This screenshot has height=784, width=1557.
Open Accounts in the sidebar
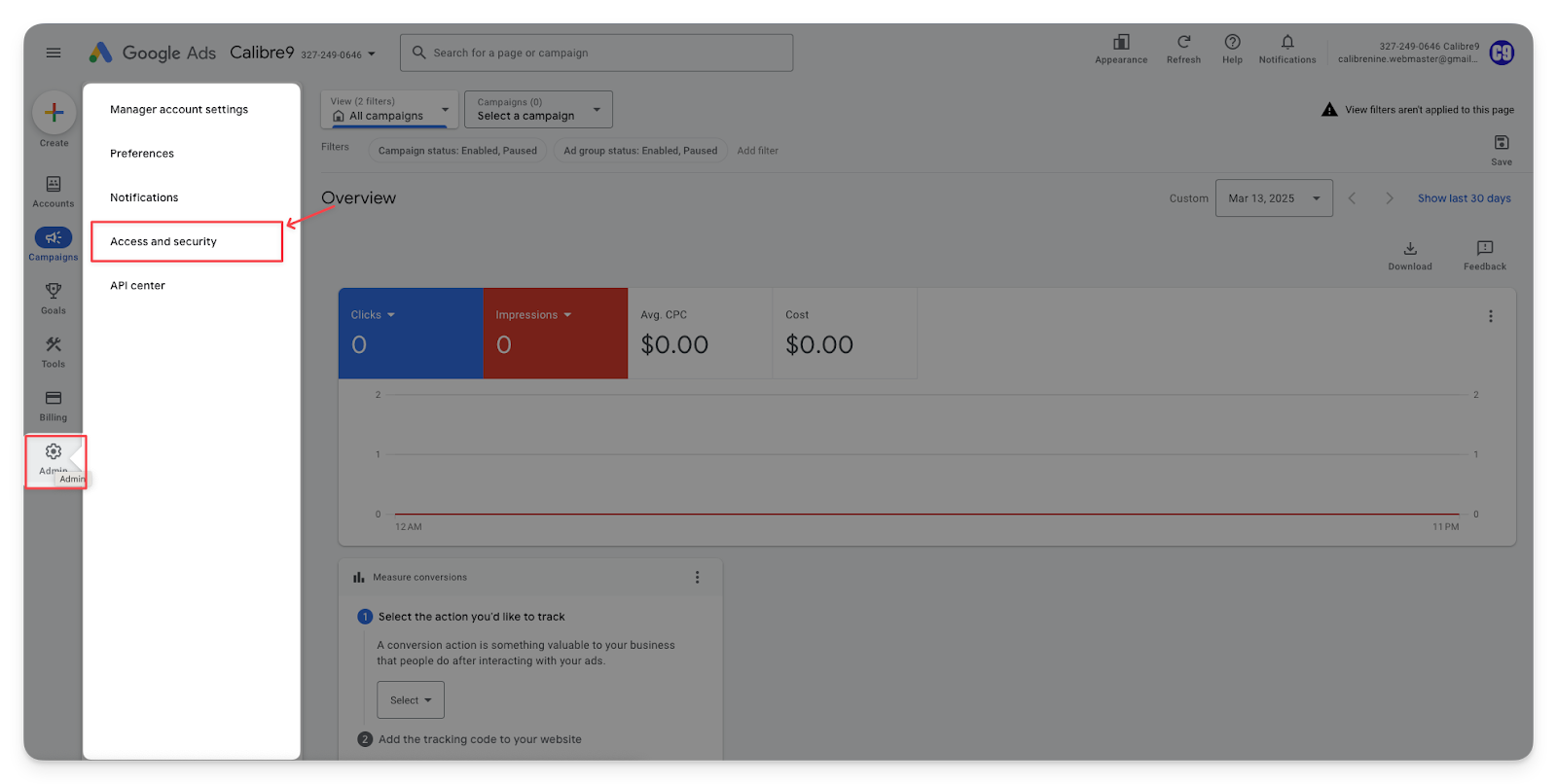click(x=54, y=191)
